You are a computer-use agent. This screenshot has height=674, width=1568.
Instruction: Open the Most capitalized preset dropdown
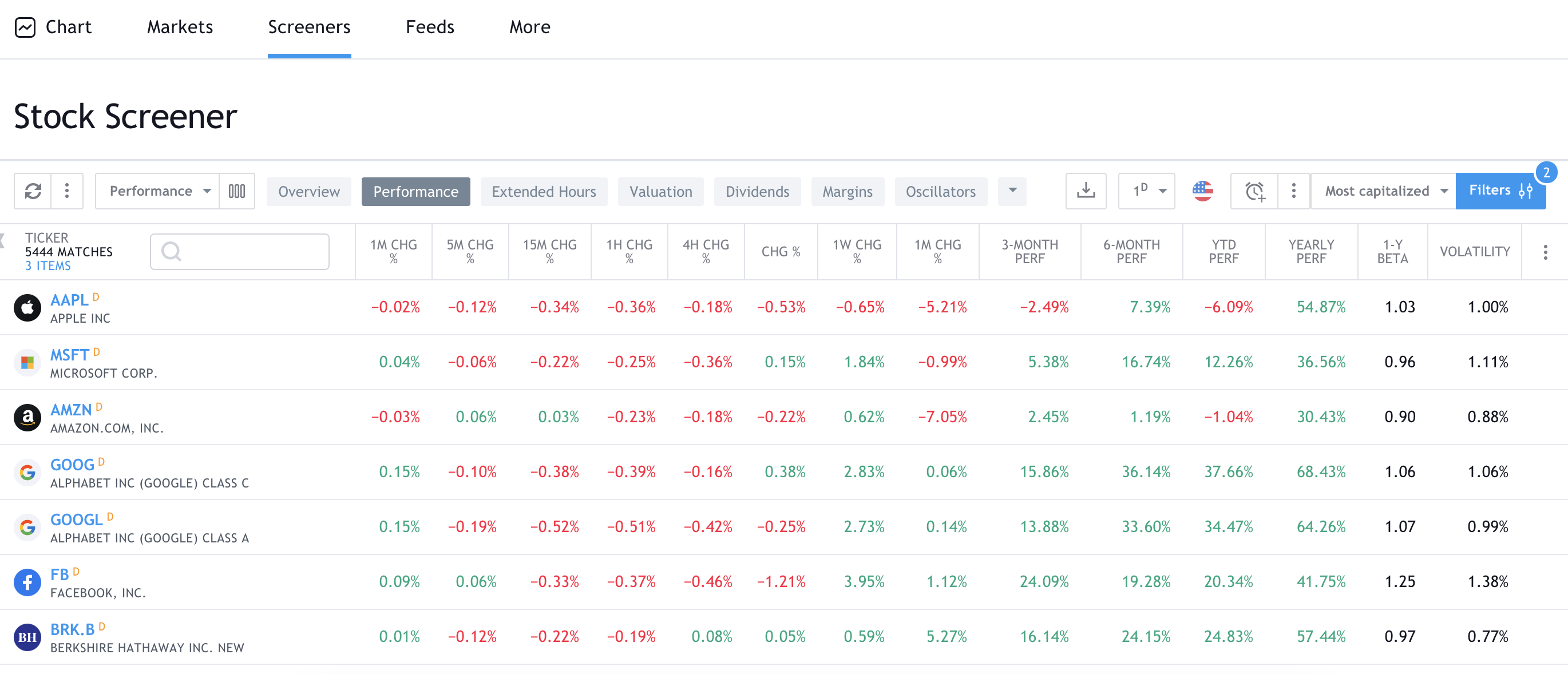[x=1383, y=191]
